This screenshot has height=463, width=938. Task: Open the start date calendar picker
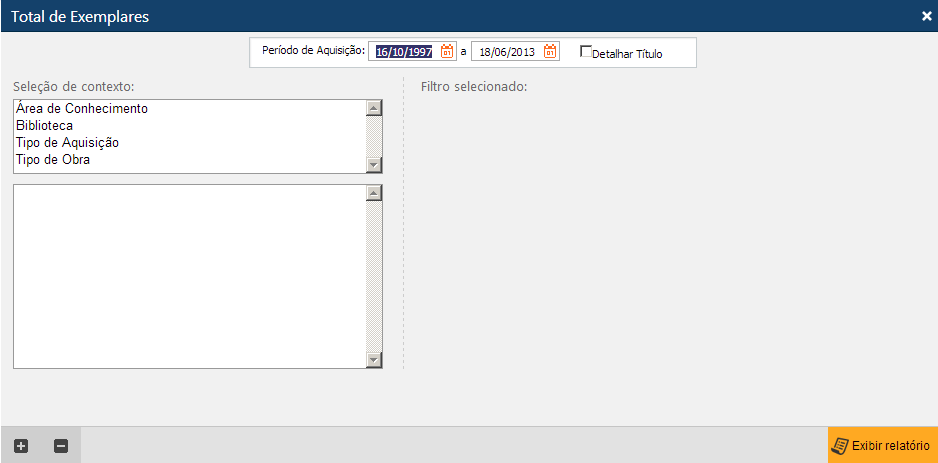tap(447, 52)
